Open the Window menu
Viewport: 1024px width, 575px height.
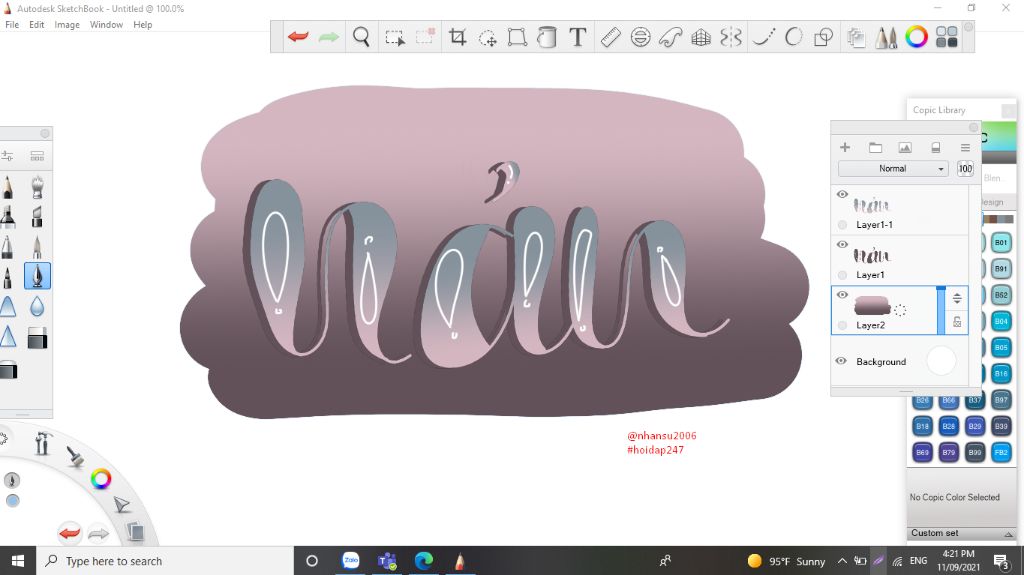pyautogui.click(x=106, y=25)
